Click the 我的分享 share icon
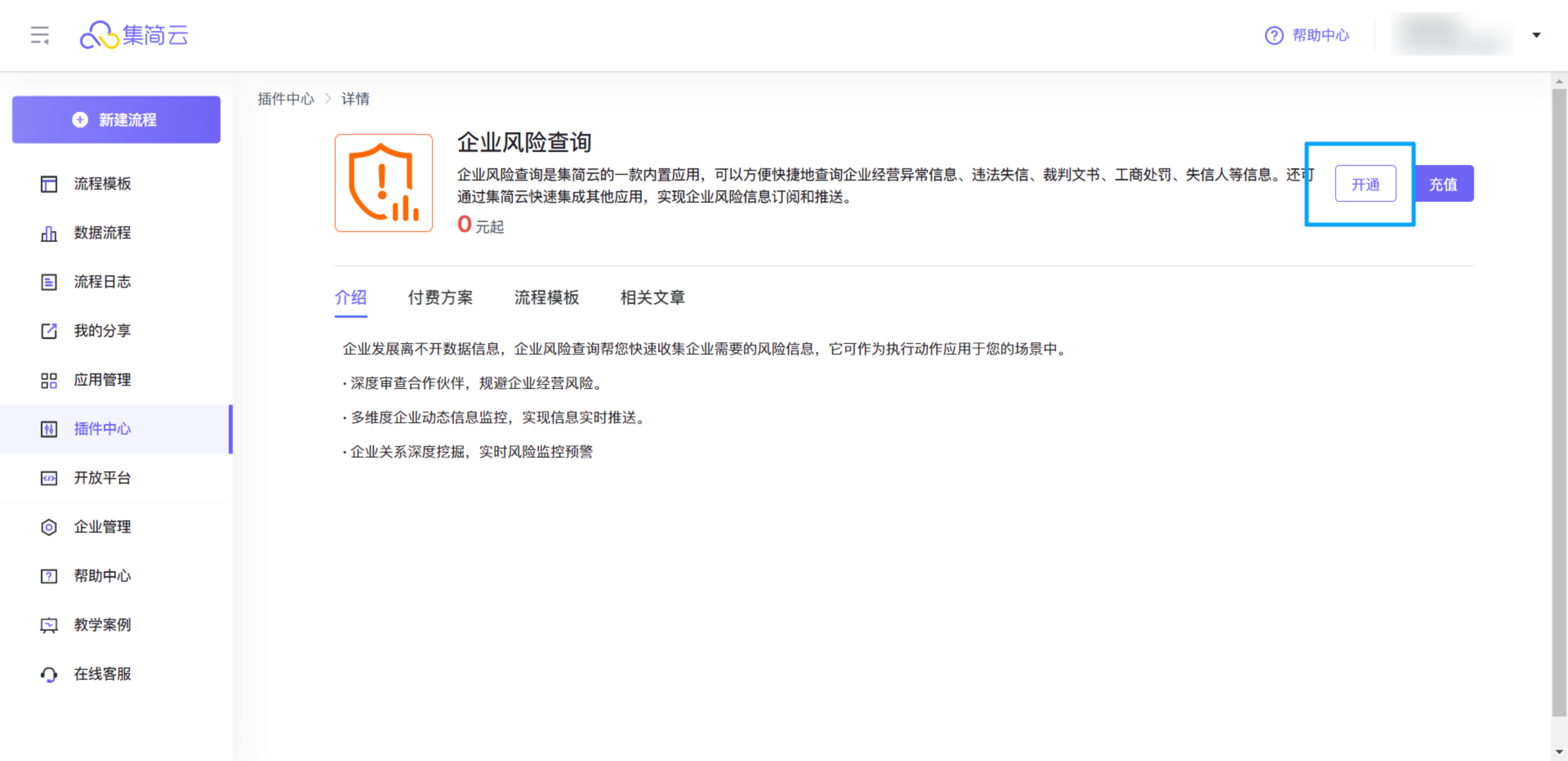 (x=49, y=330)
